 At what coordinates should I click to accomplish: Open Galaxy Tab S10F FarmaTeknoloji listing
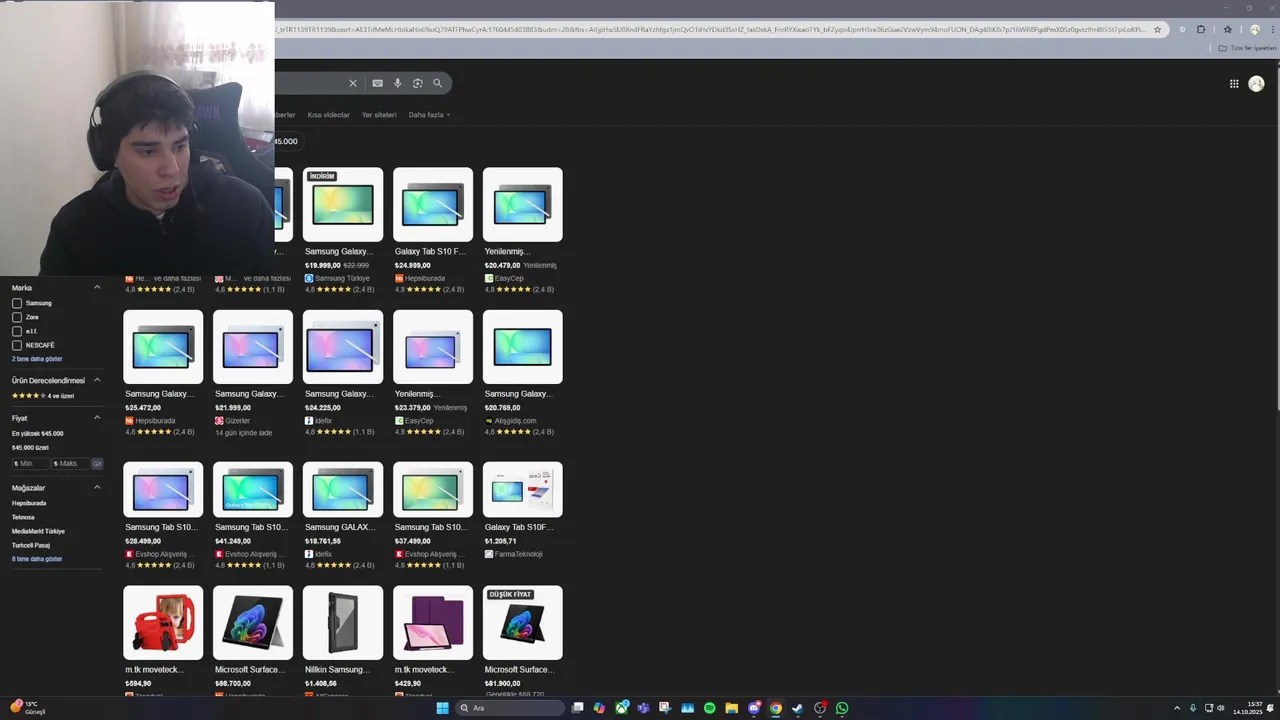[x=523, y=511]
